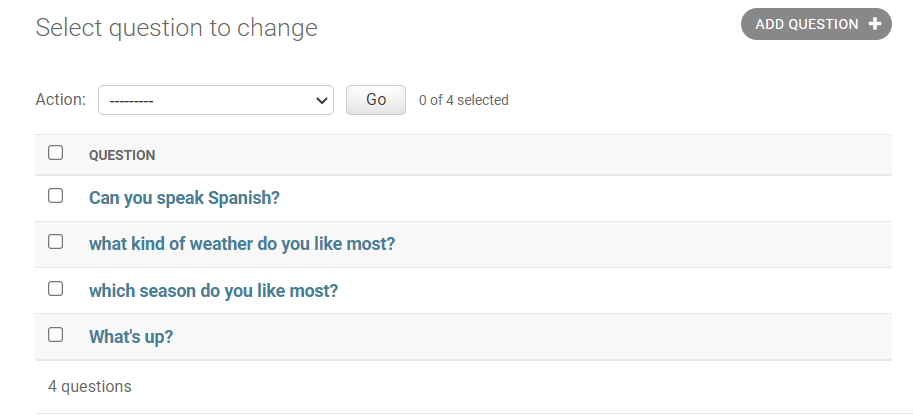Click the '0 of 4 selected' counter

click(x=464, y=100)
